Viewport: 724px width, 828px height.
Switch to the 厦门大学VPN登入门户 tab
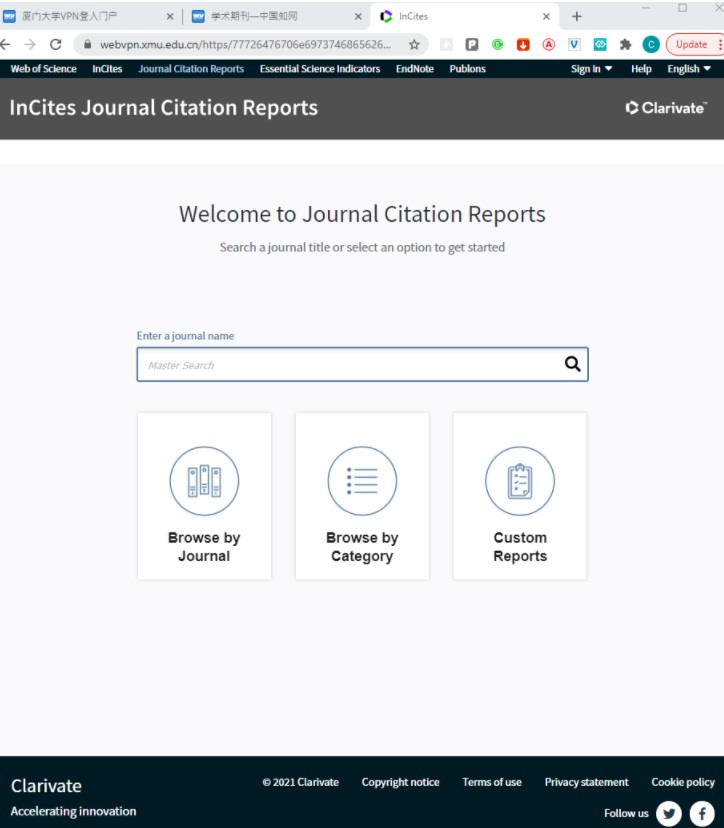[89, 16]
